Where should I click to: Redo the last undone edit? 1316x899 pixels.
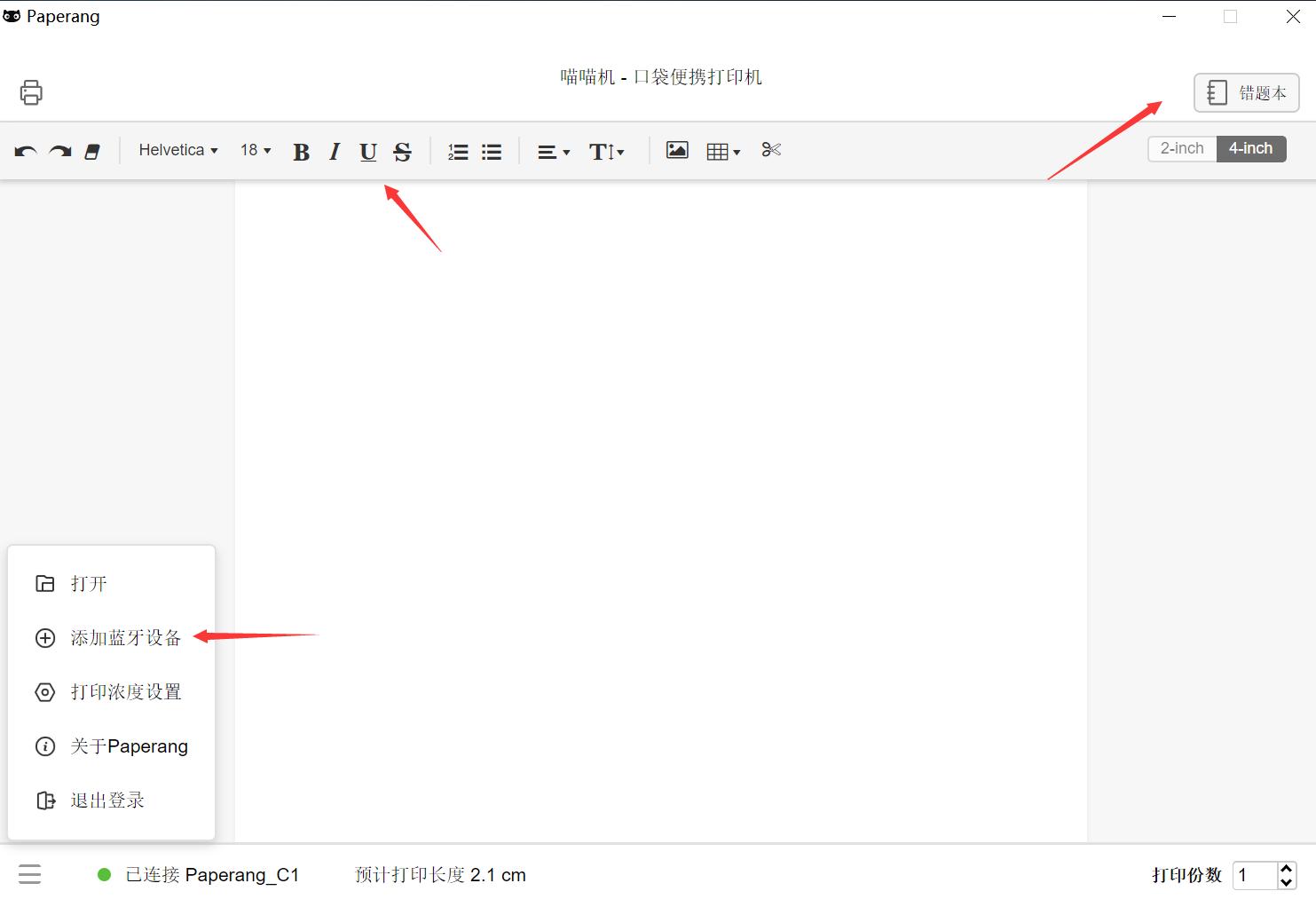[59, 152]
